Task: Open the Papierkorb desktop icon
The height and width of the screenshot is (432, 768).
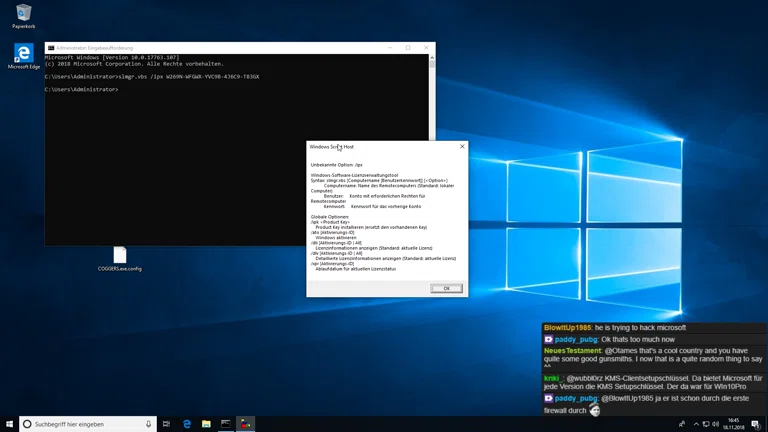Action: (x=23, y=15)
